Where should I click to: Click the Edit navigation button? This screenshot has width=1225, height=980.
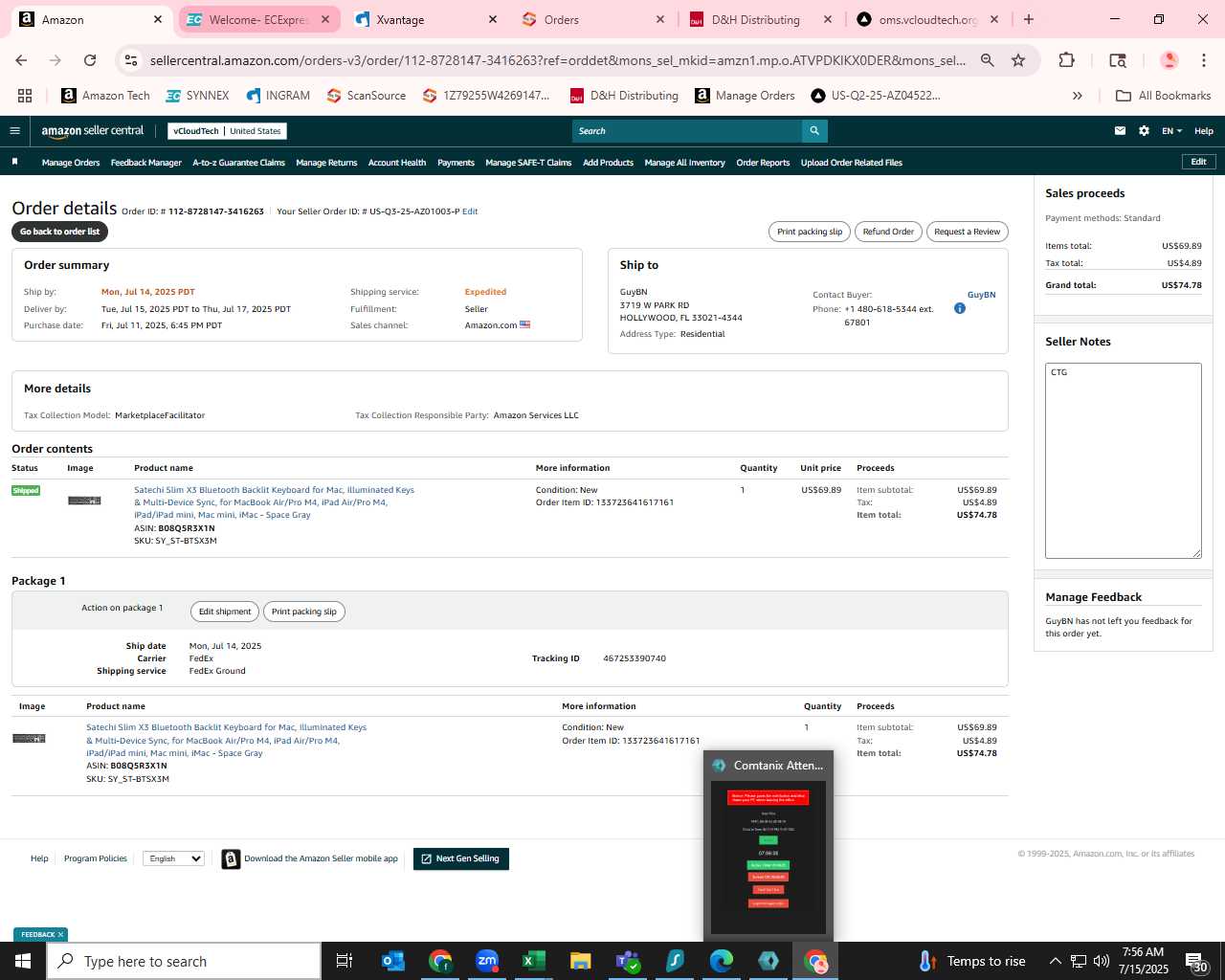tap(1198, 162)
